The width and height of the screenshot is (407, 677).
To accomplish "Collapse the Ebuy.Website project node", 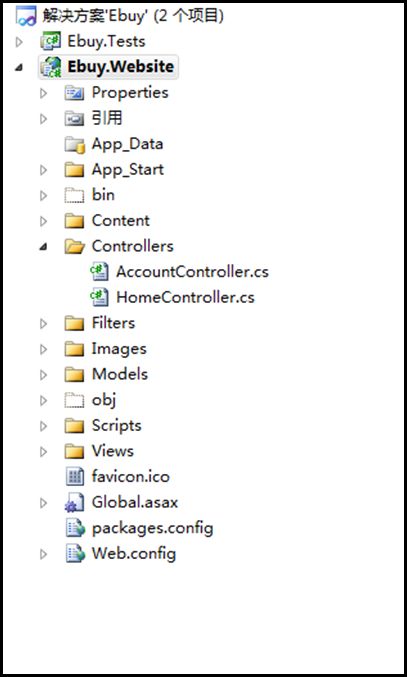I will (x=19, y=67).
